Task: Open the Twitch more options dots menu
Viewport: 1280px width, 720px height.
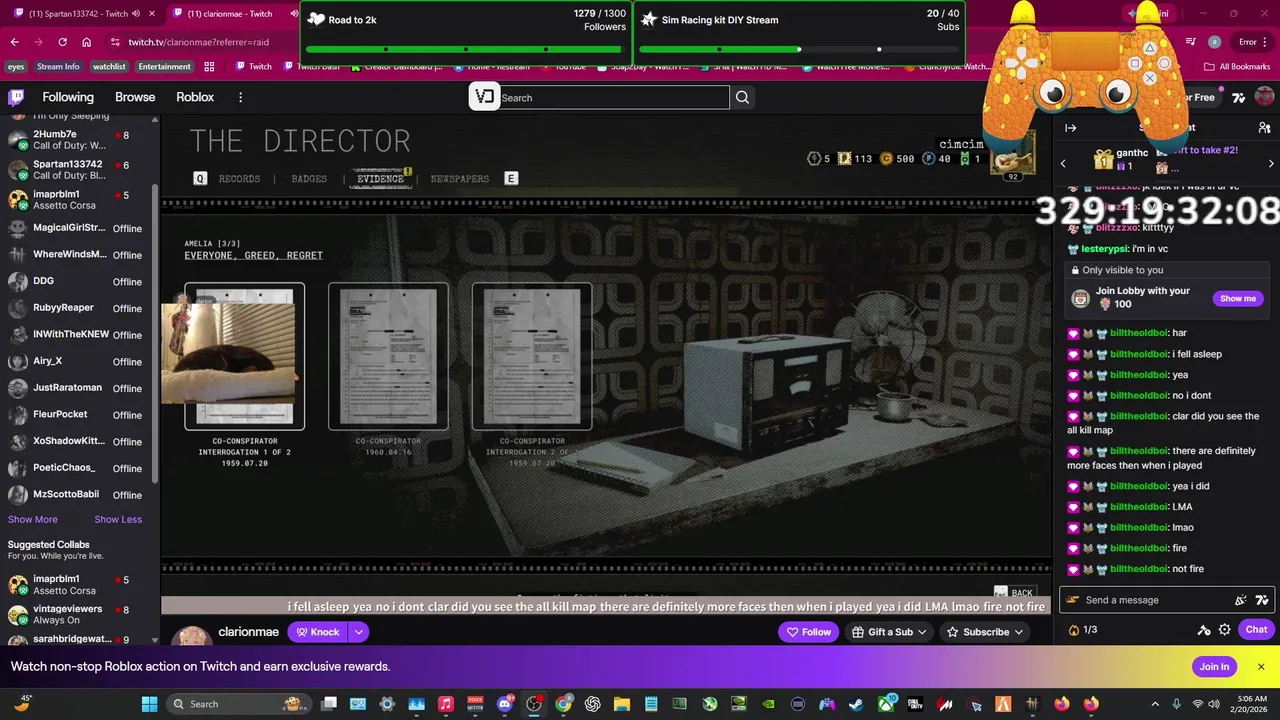Action: point(240,97)
